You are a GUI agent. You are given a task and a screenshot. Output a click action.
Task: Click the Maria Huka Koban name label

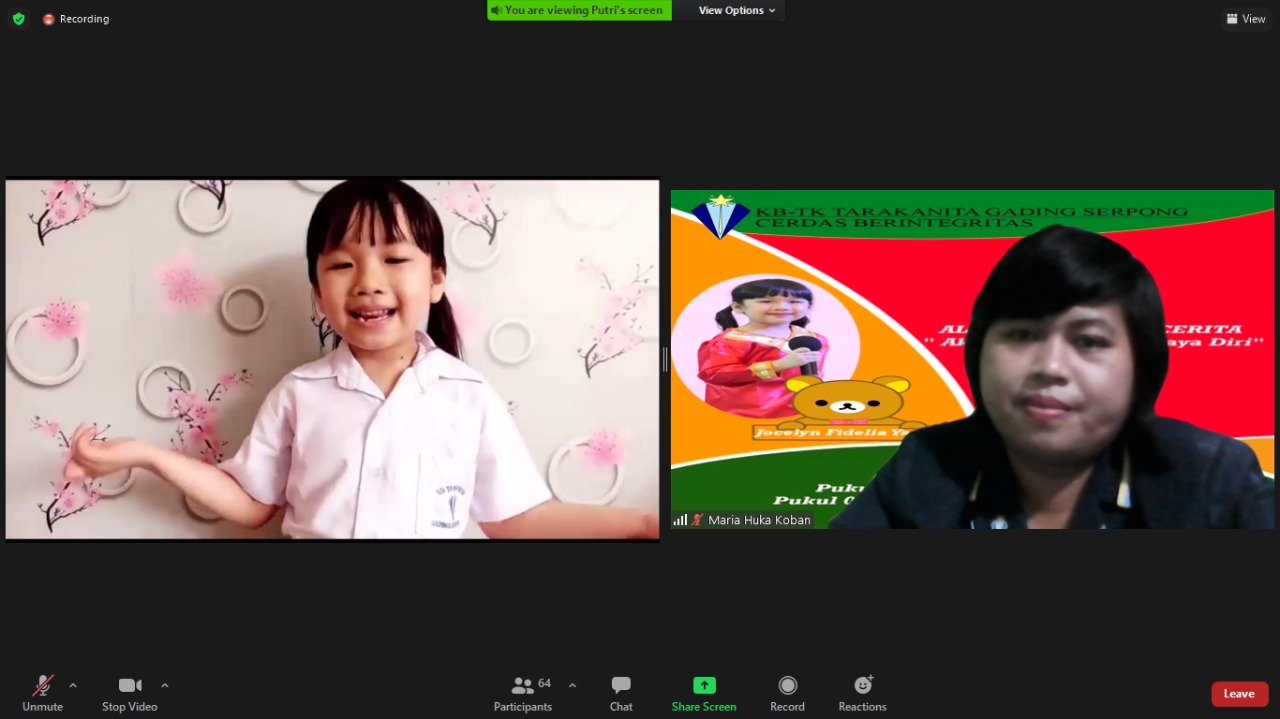pos(758,520)
